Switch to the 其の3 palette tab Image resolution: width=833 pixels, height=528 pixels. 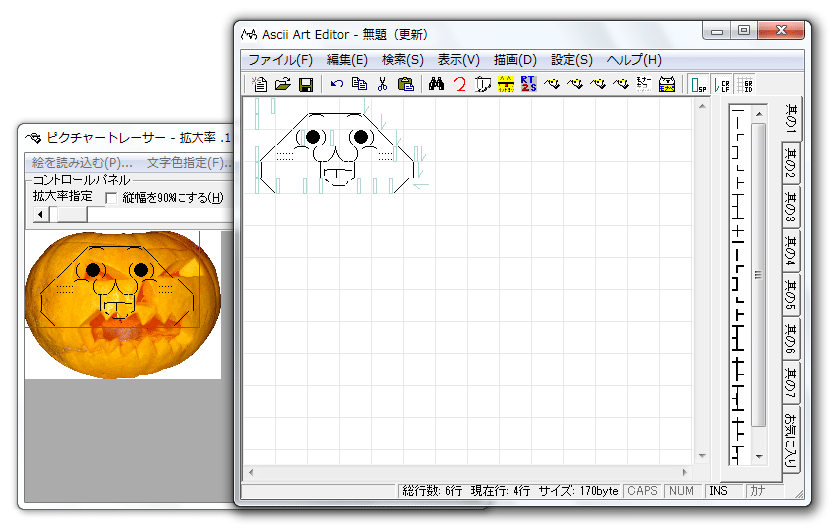[x=791, y=207]
